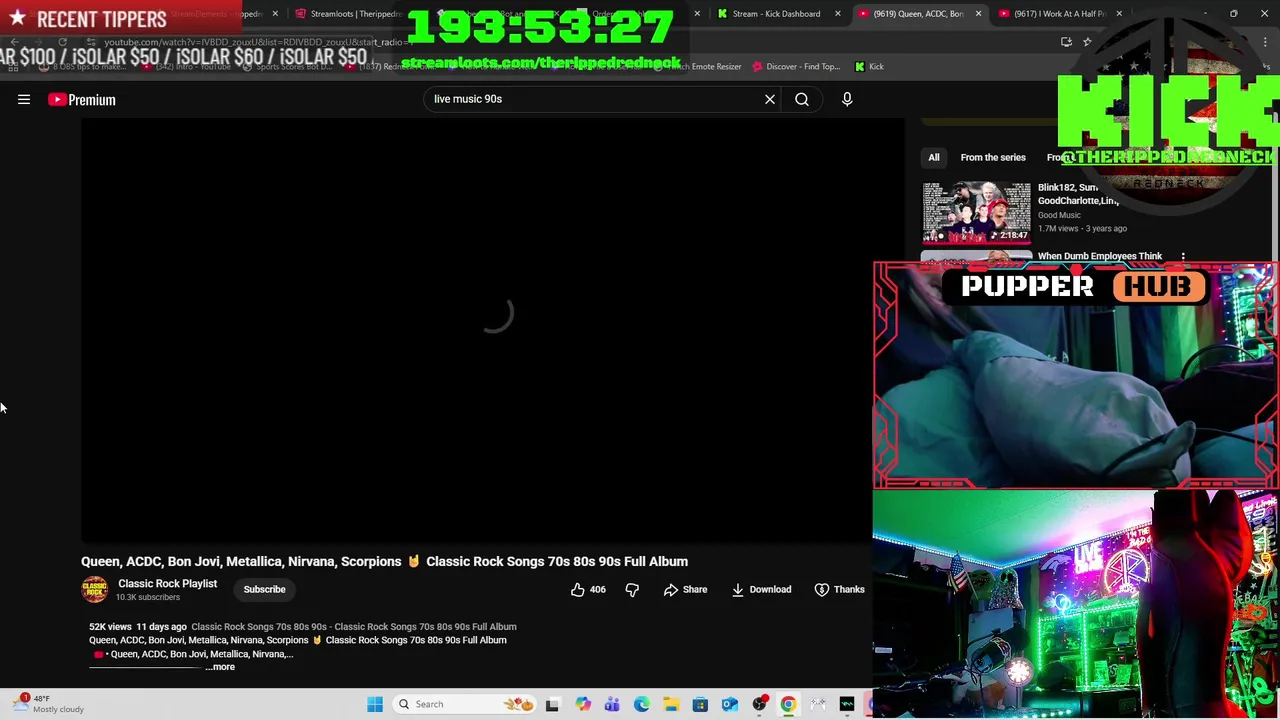Download the video
This screenshot has height=720, width=1280.
[761, 589]
